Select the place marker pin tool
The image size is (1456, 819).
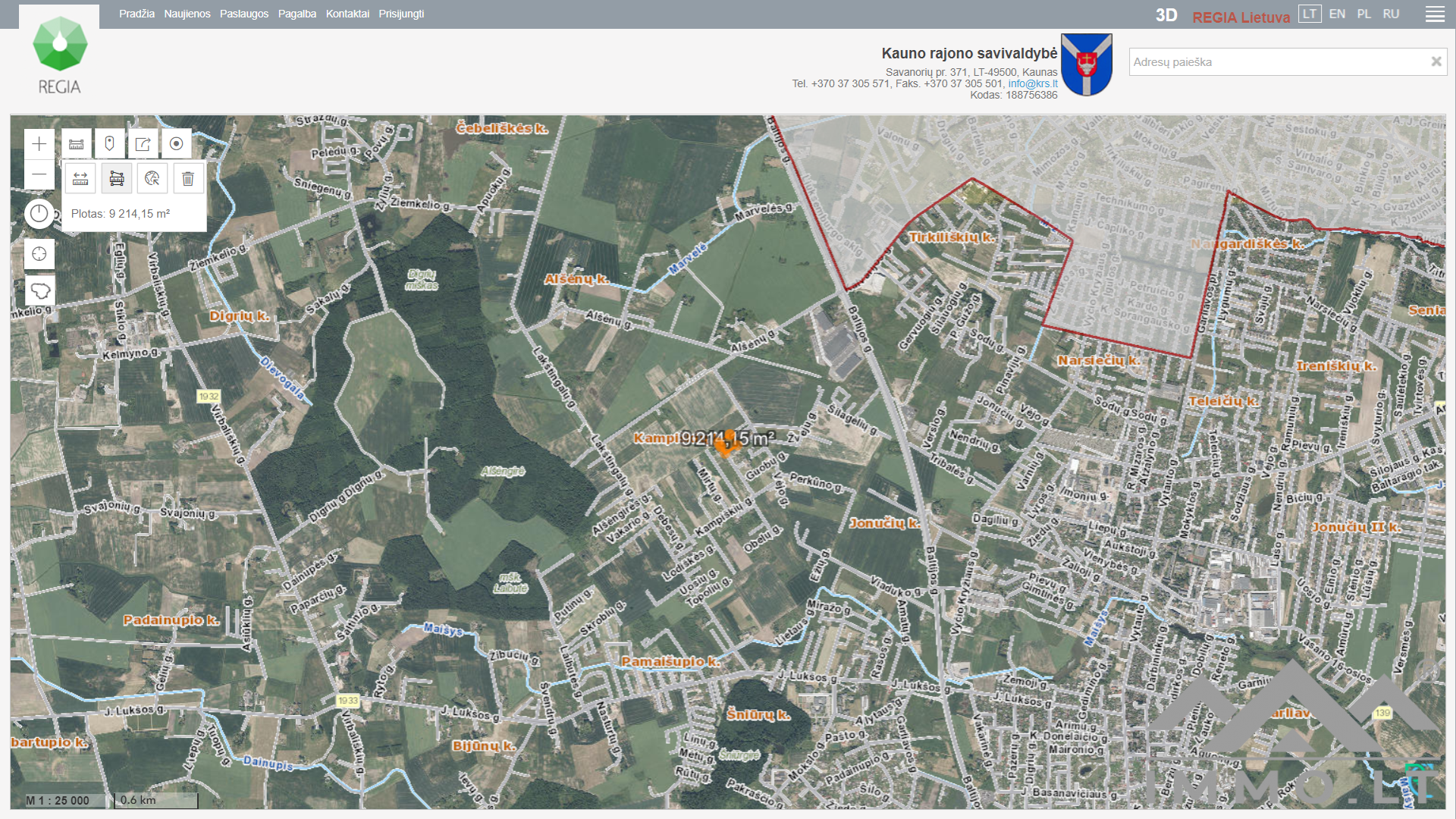pos(110,144)
